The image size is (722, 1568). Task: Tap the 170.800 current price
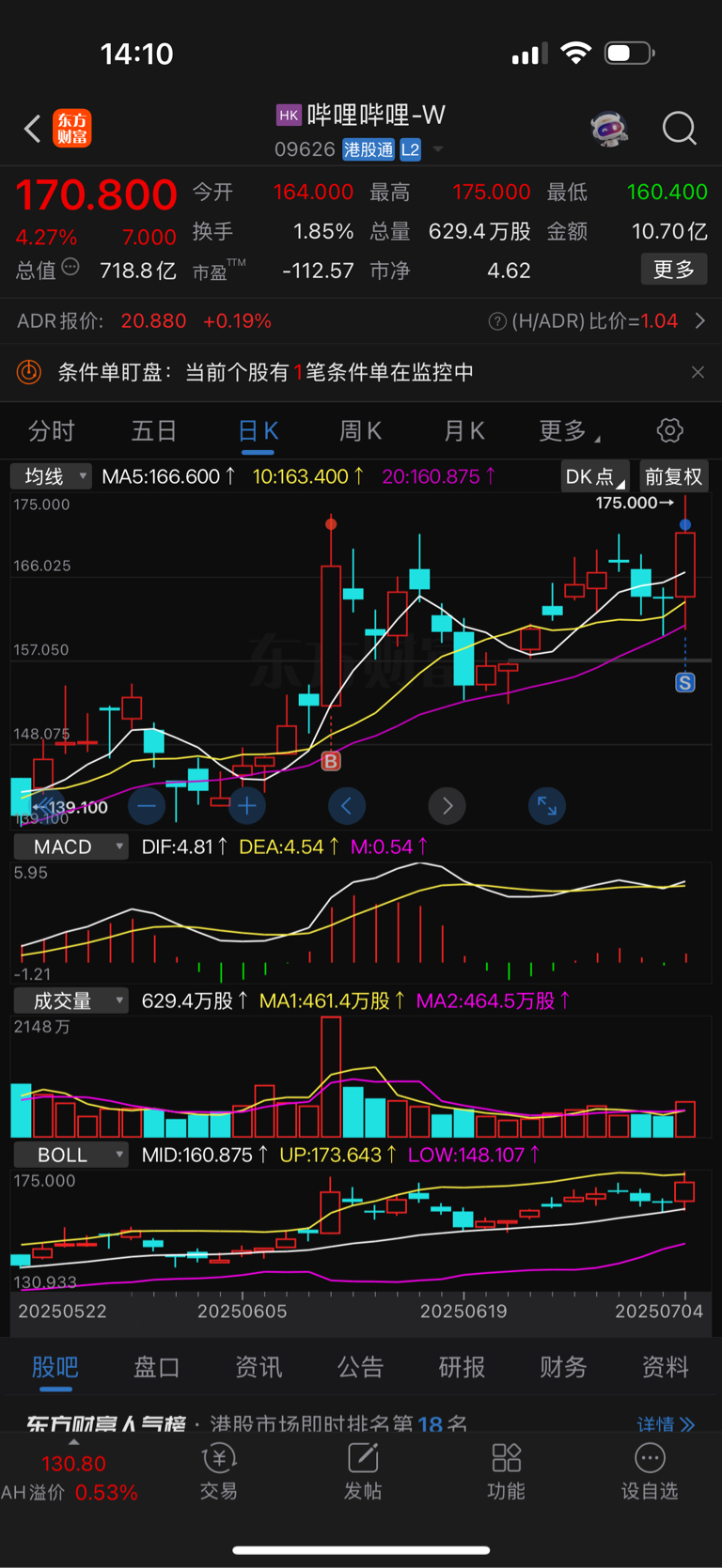pos(96,195)
